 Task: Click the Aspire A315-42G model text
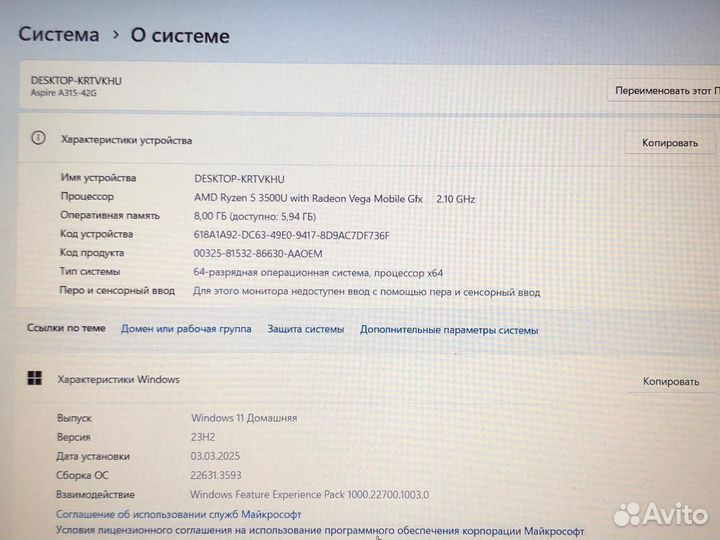pos(63,93)
